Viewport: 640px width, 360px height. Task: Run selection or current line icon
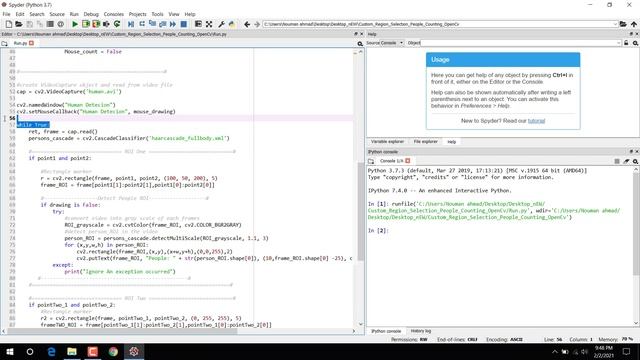click(x=107, y=24)
